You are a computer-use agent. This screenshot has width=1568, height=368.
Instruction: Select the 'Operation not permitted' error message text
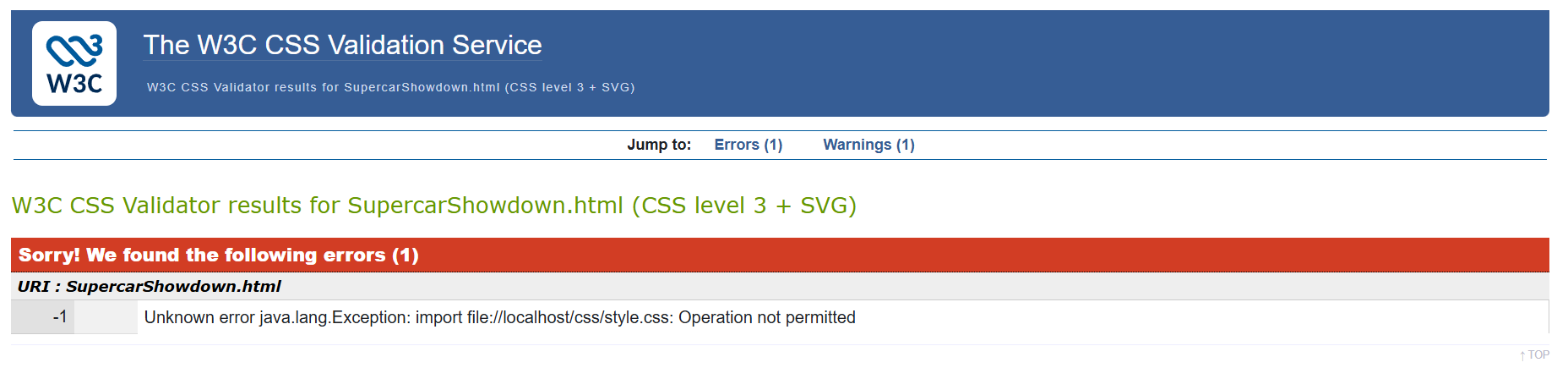coord(767,317)
